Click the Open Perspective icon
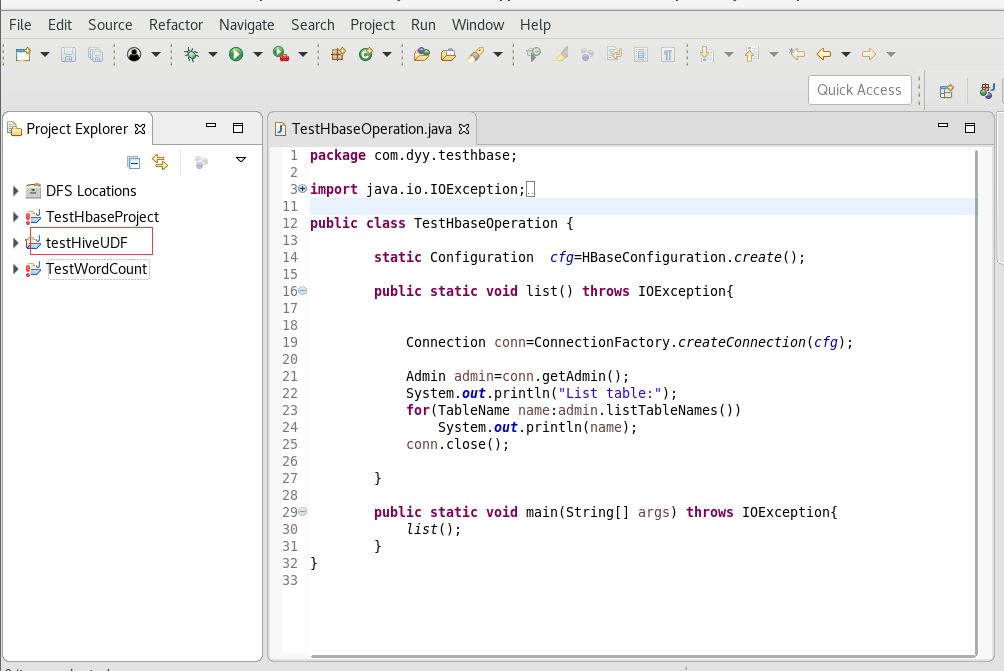The width and height of the screenshot is (1004, 671). (946, 91)
